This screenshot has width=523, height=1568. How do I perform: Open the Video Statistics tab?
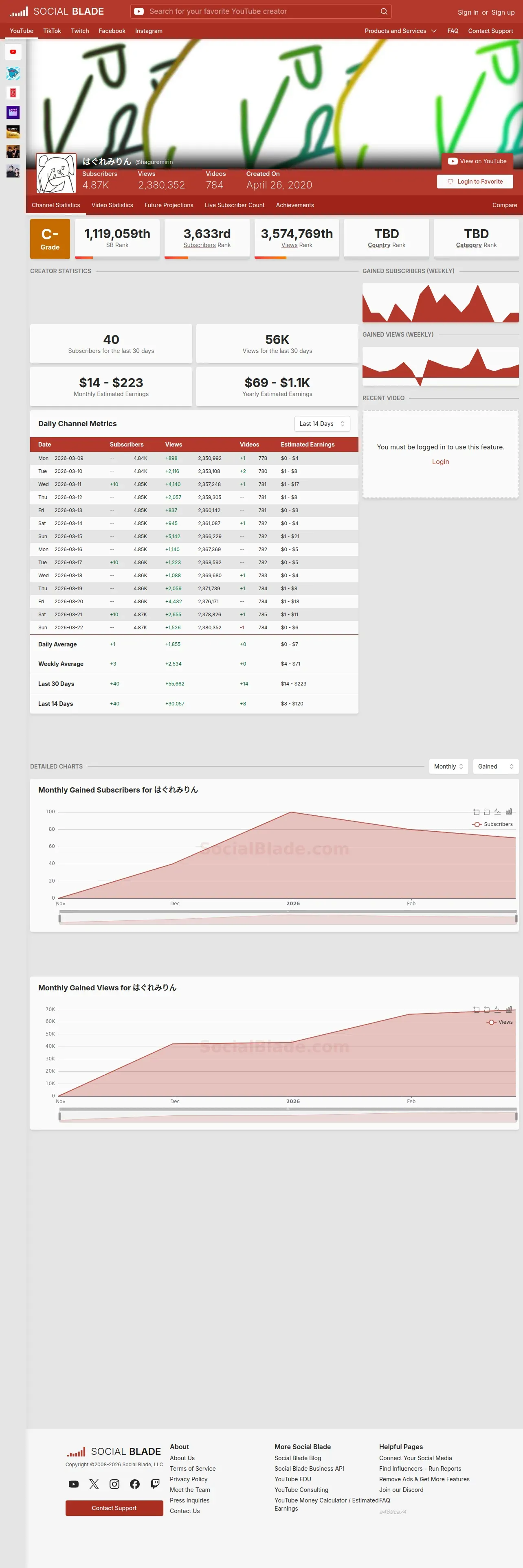[112, 205]
